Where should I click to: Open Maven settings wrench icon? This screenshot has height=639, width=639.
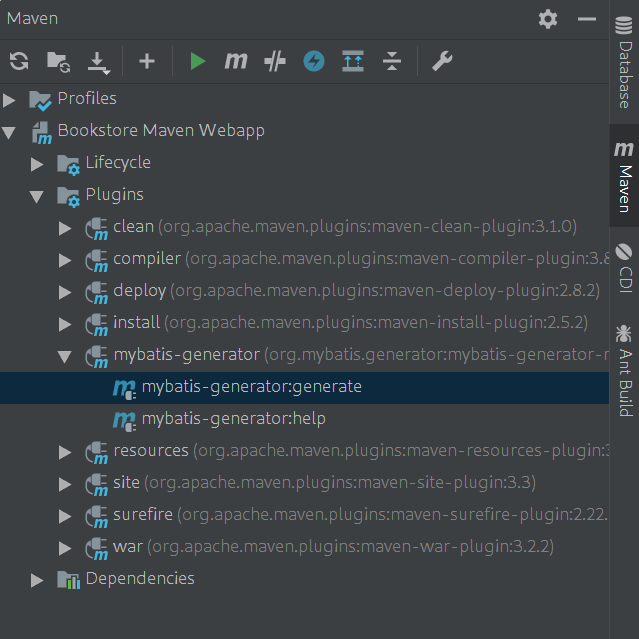pos(442,61)
